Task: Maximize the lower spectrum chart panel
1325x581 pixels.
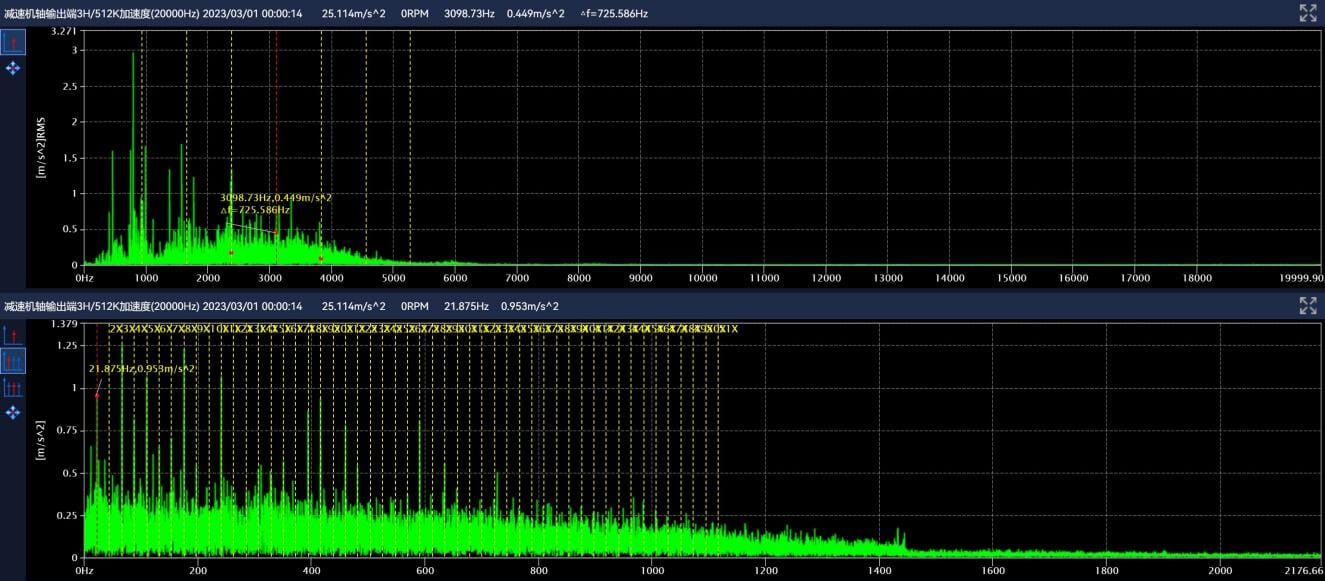Action: [x=1307, y=306]
